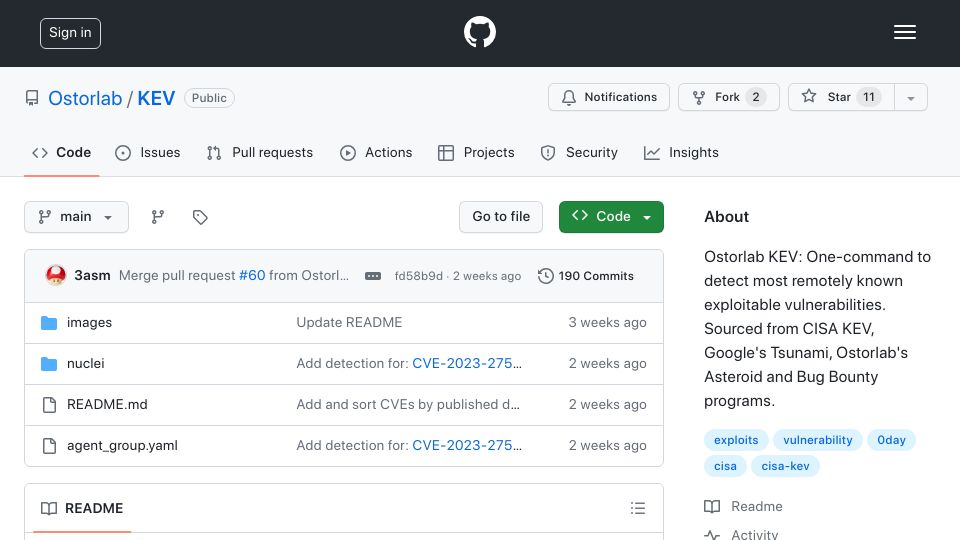The width and height of the screenshot is (960, 540).
Task: Click the nuclei folder icon
Action: 49,364
